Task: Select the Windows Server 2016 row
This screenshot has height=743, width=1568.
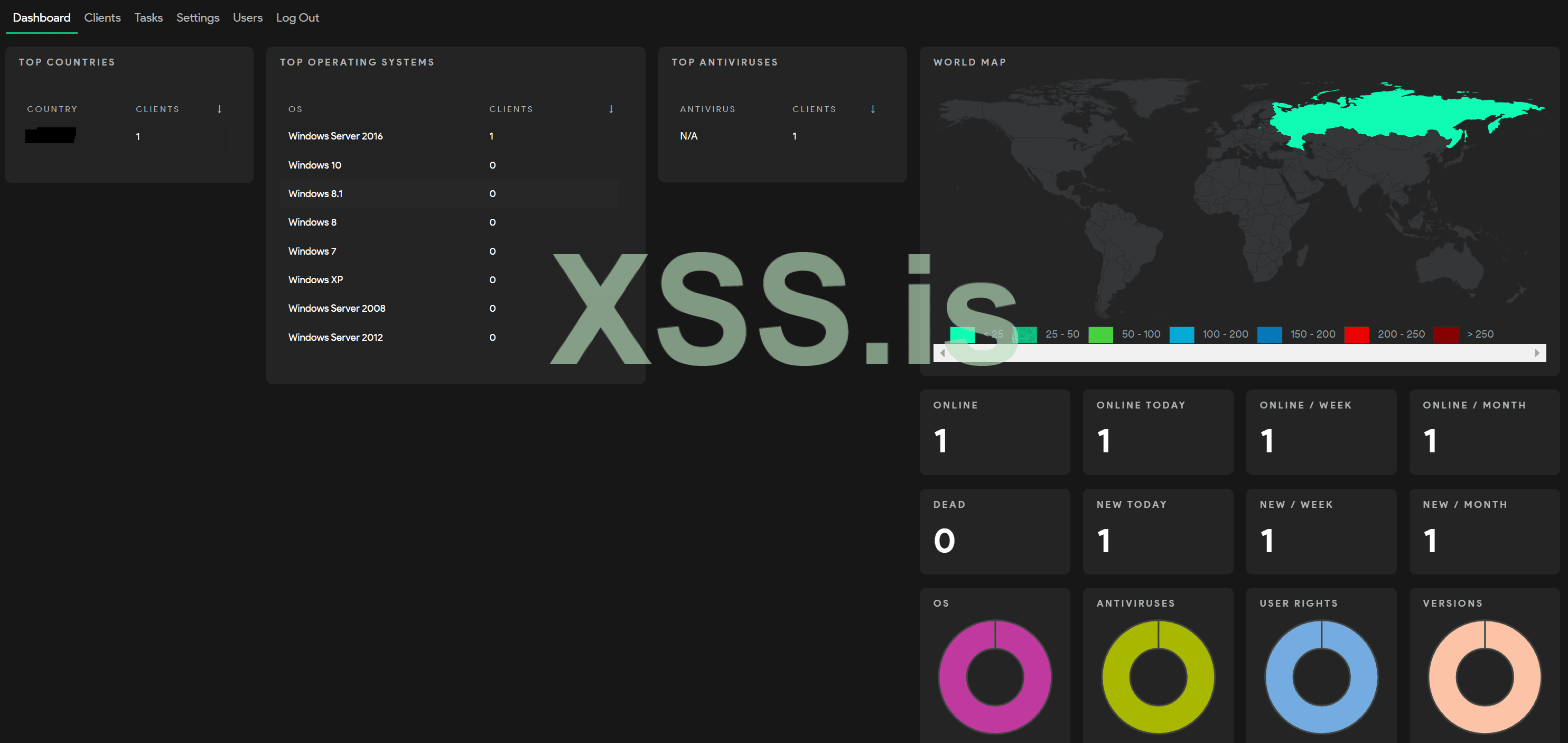Action: [x=335, y=136]
